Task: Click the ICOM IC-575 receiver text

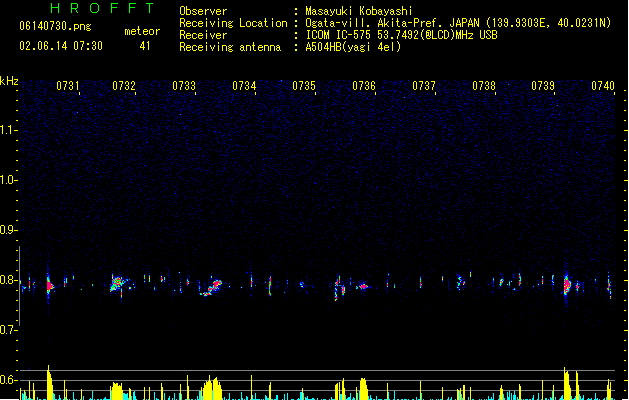Action: pos(401,35)
